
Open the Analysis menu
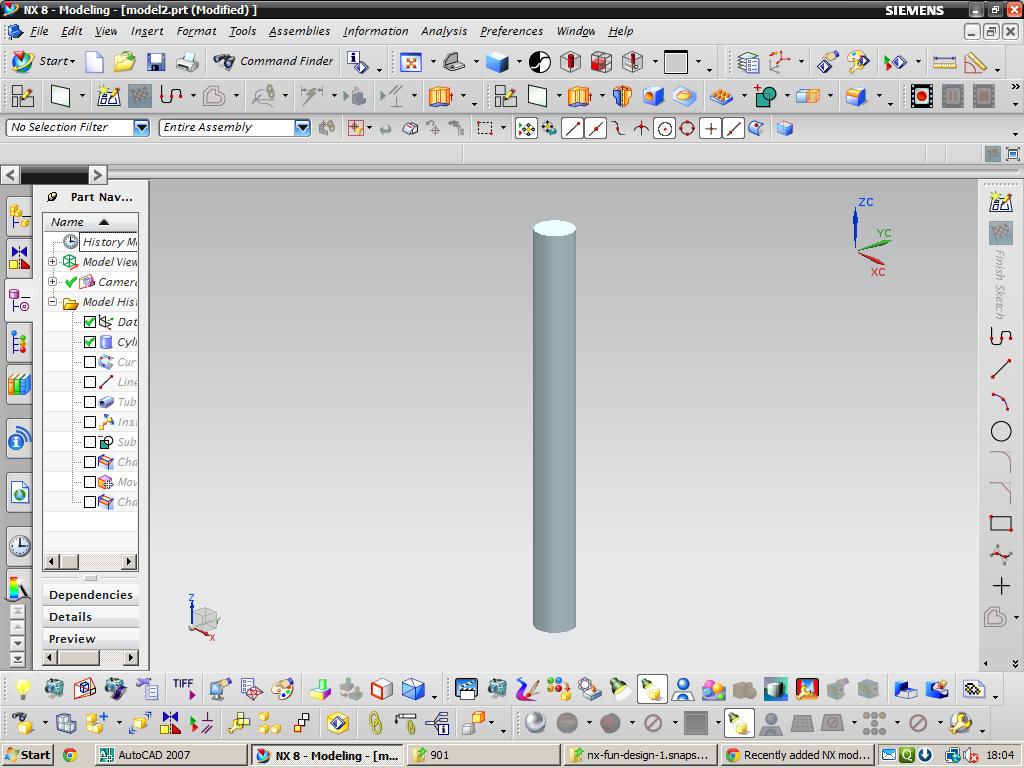coord(443,31)
